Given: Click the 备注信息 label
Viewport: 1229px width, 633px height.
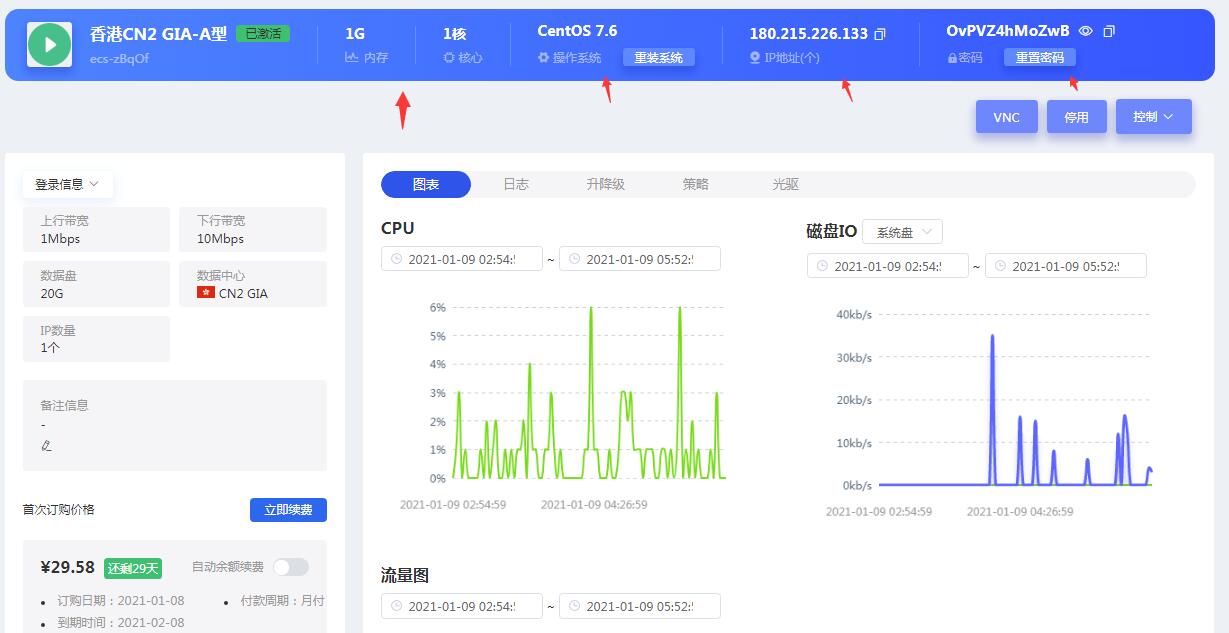Looking at the screenshot, I should (x=64, y=405).
